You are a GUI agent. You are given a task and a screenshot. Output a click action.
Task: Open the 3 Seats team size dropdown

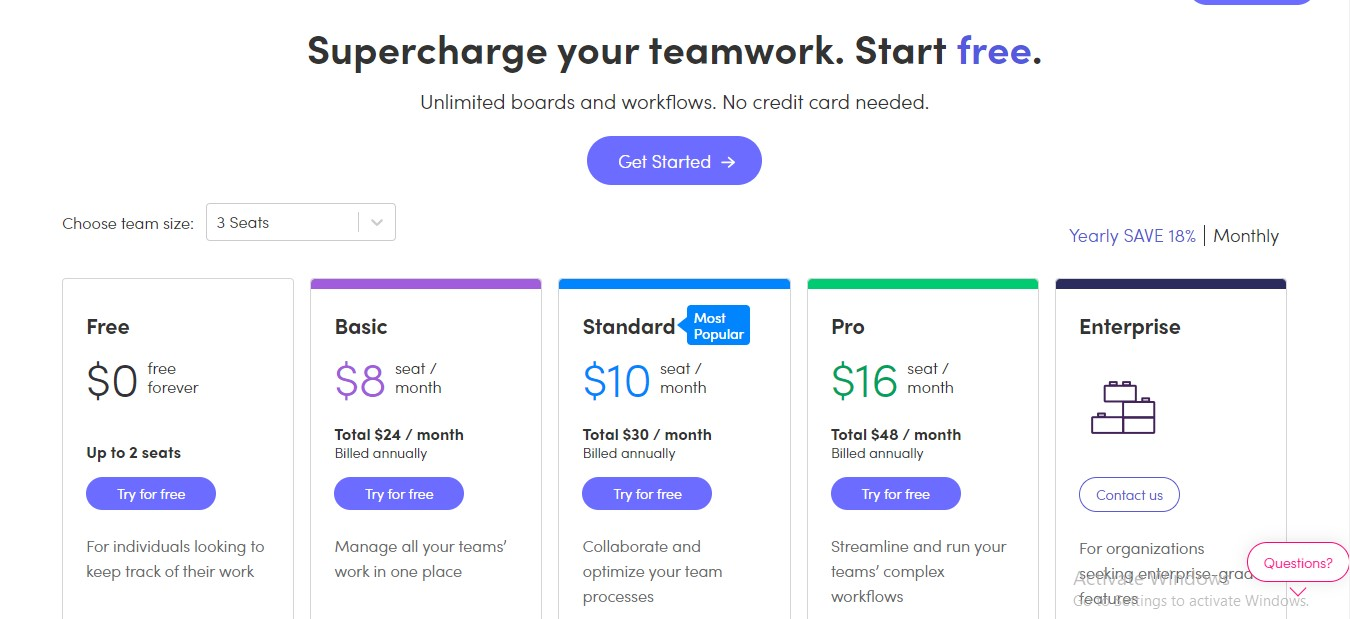[300, 223]
